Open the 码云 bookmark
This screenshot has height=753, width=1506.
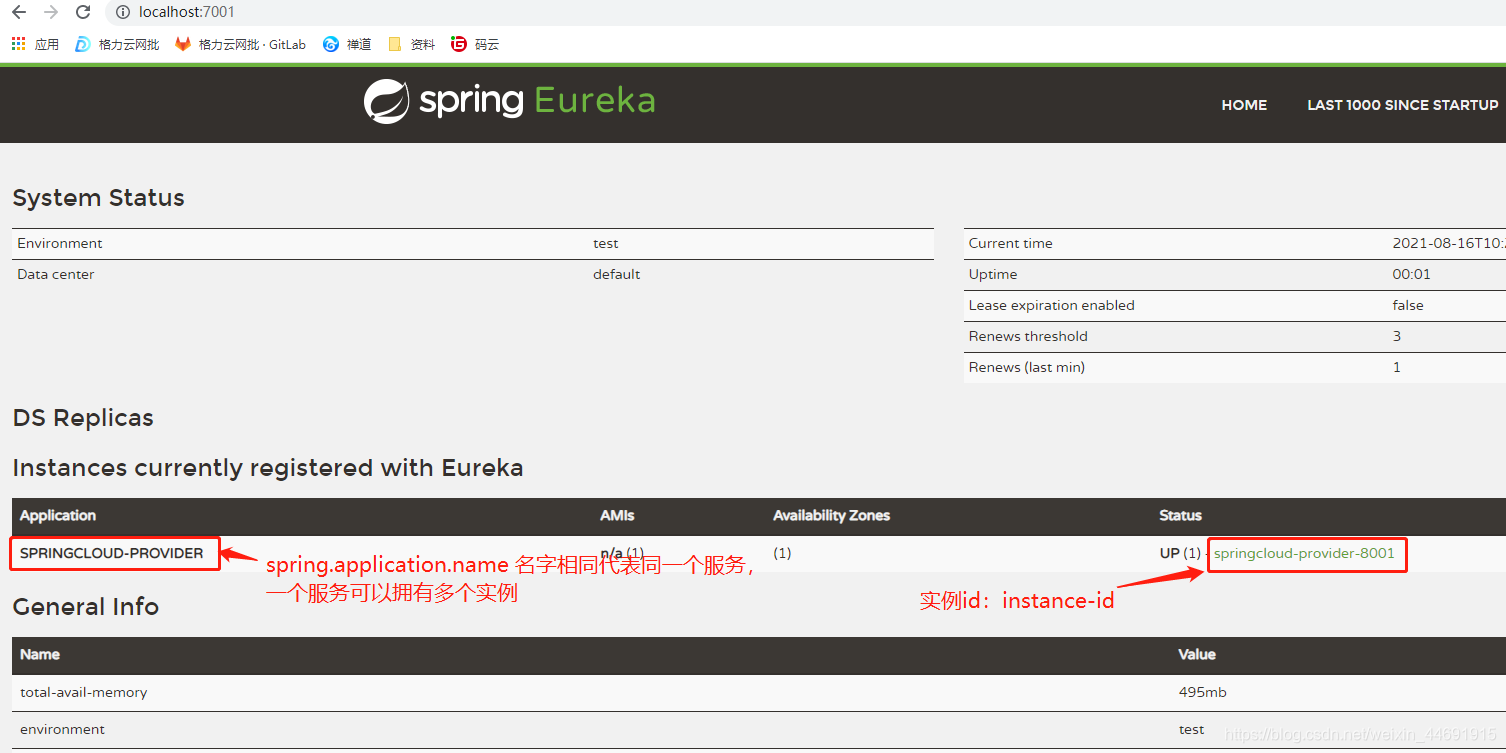pyautogui.click(x=474, y=44)
